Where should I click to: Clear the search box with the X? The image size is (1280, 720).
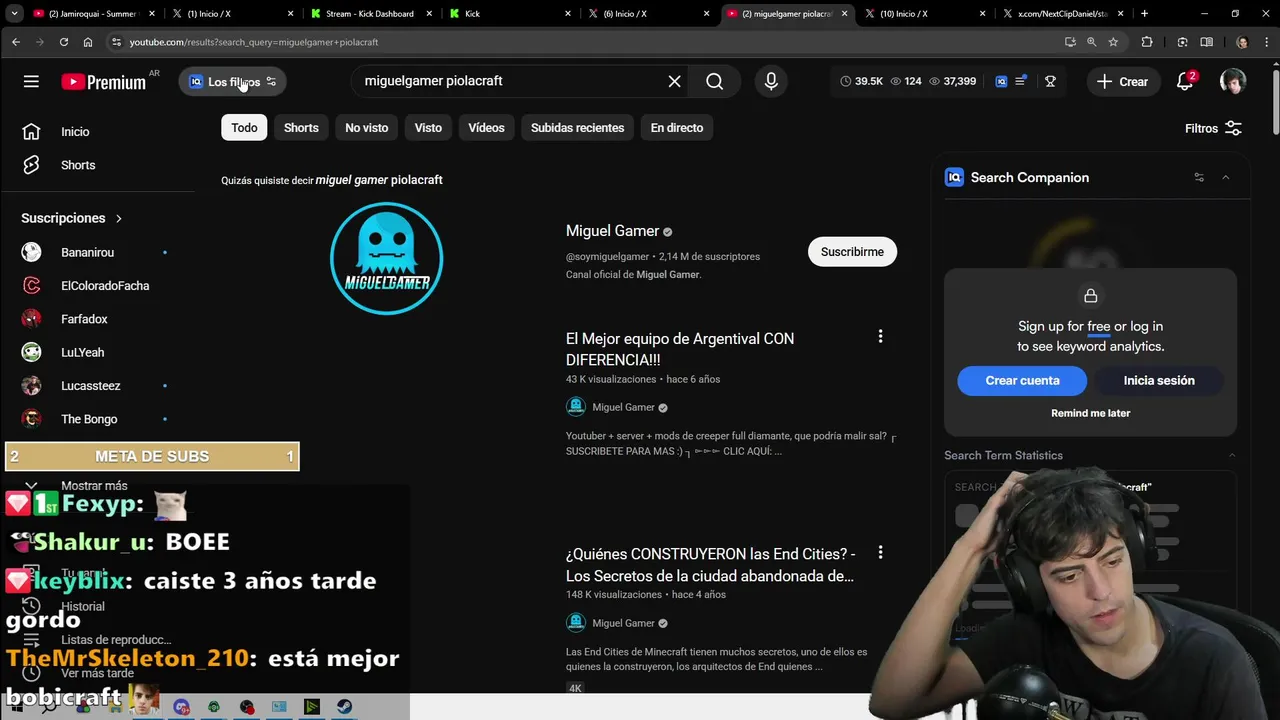(675, 81)
